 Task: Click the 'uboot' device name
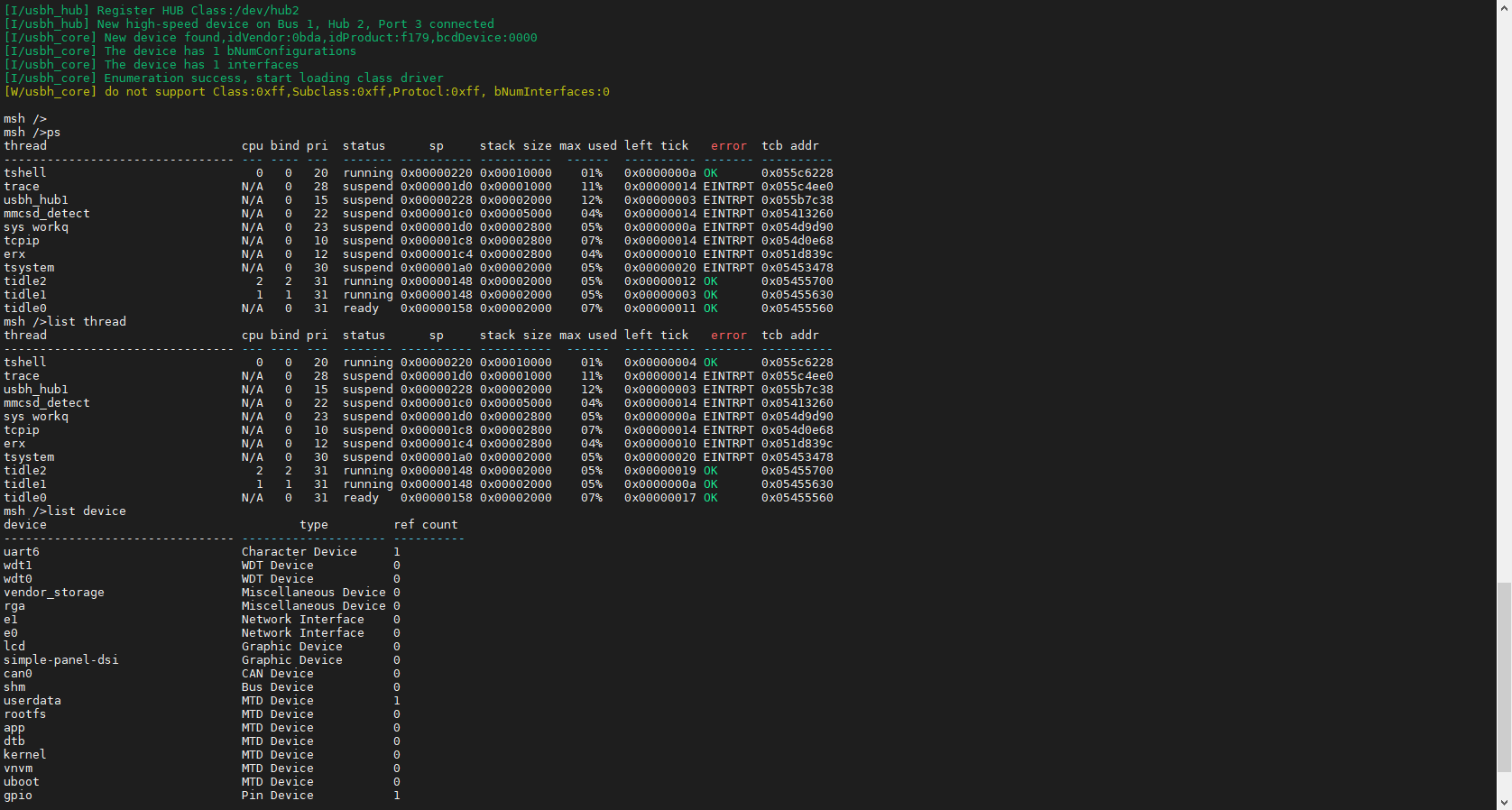[22, 781]
